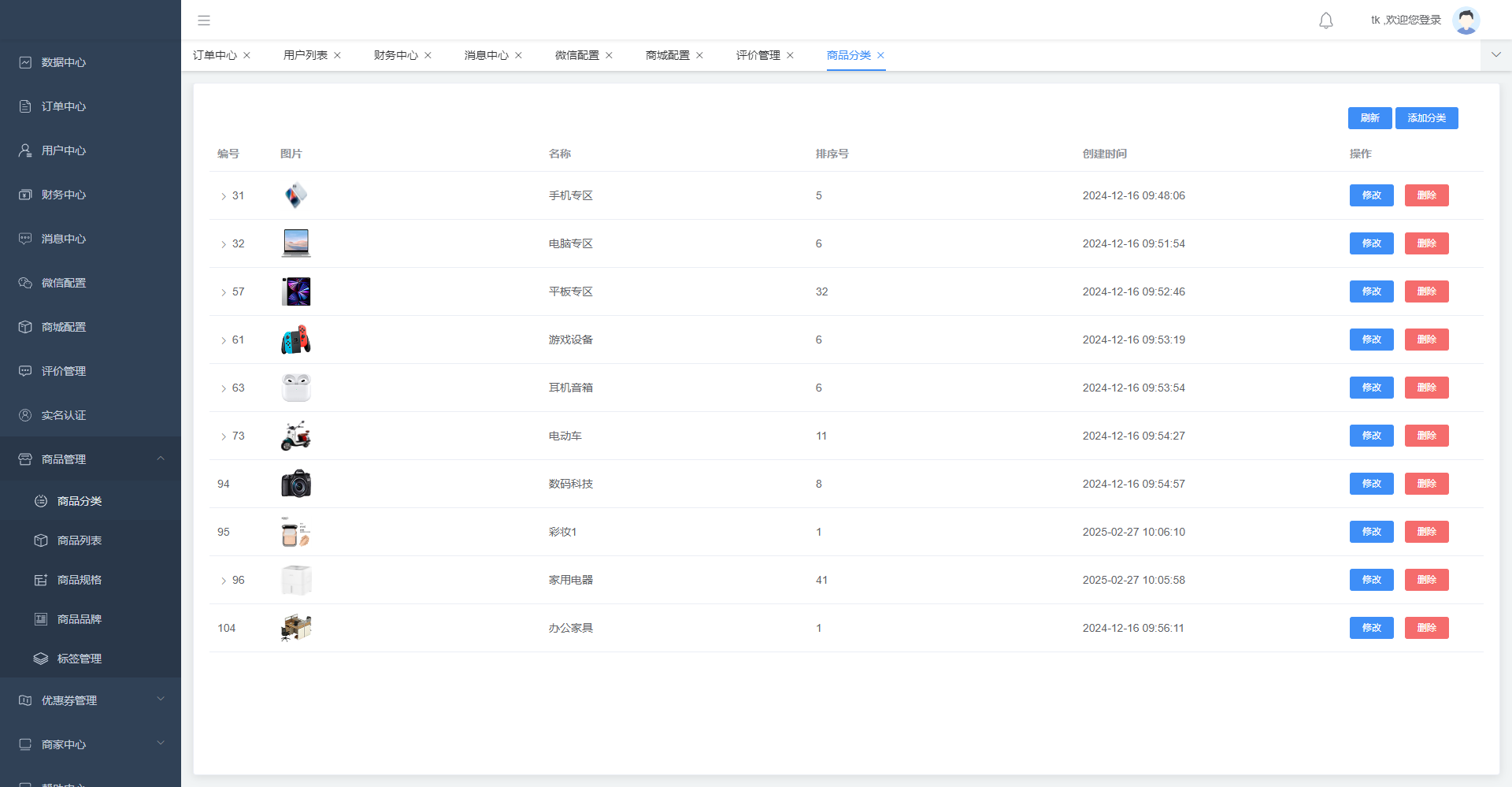Click the 添加分类 button
Screen dimensions: 1512x787
click(1426, 117)
